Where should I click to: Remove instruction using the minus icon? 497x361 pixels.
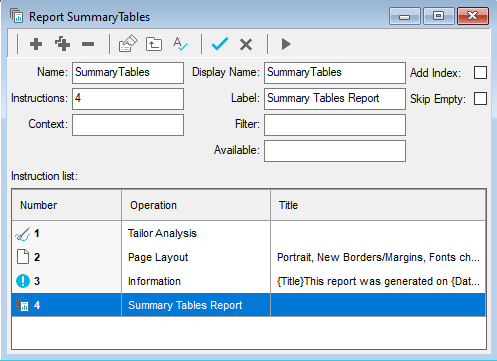coord(88,44)
